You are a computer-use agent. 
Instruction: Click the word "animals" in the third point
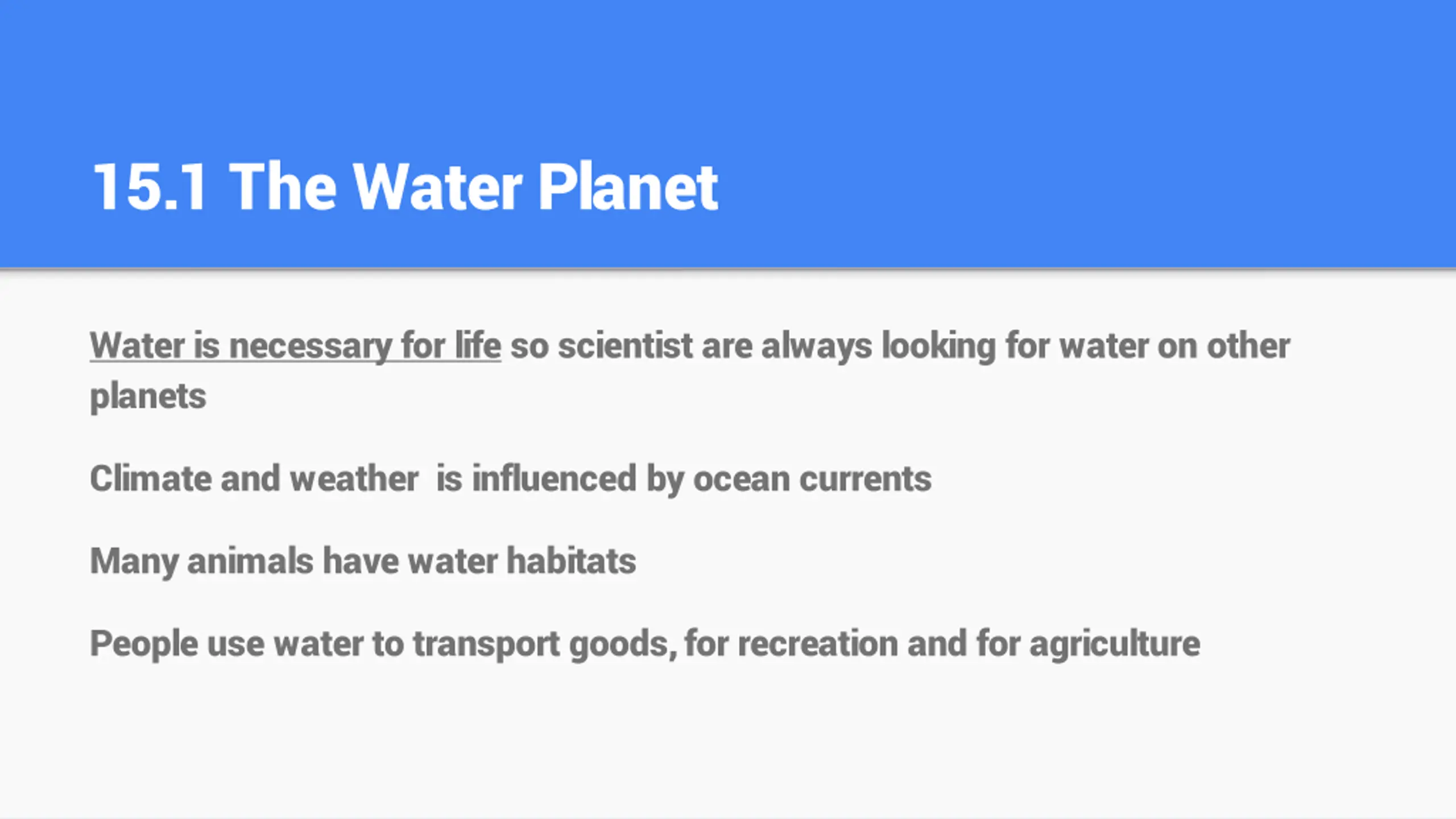(250, 561)
